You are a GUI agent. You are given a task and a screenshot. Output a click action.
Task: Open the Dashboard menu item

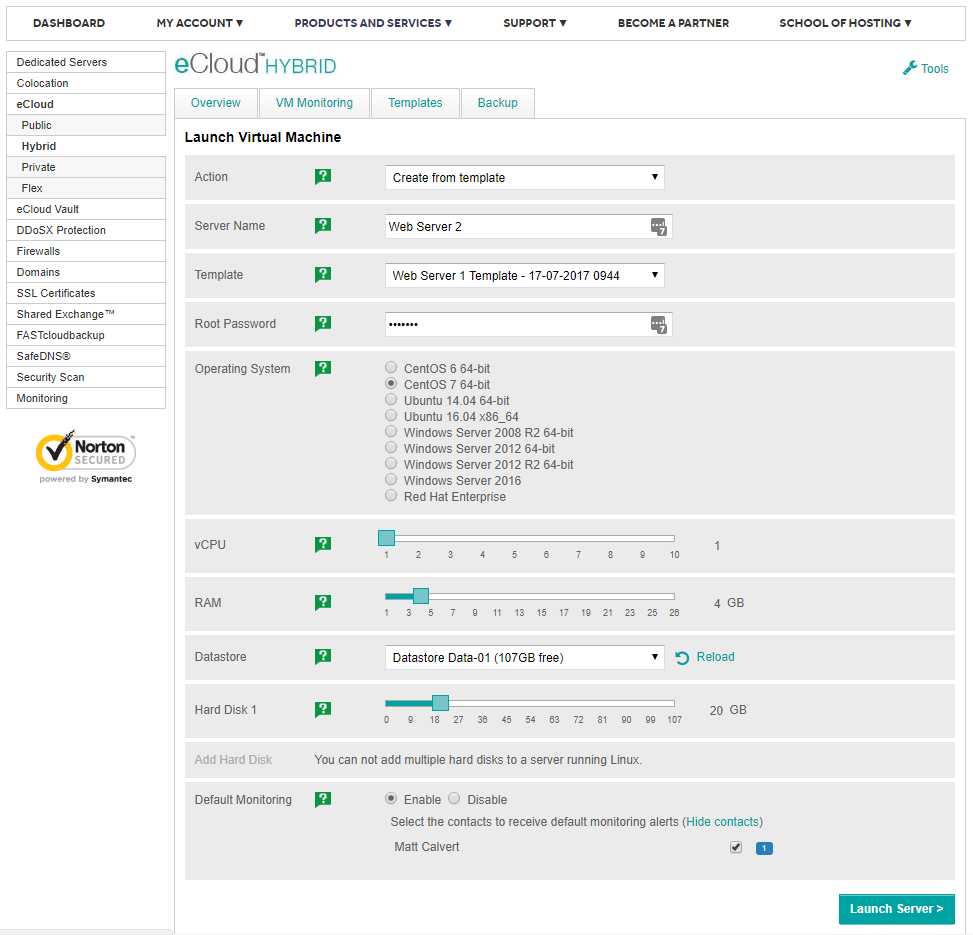click(x=69, y=23)
